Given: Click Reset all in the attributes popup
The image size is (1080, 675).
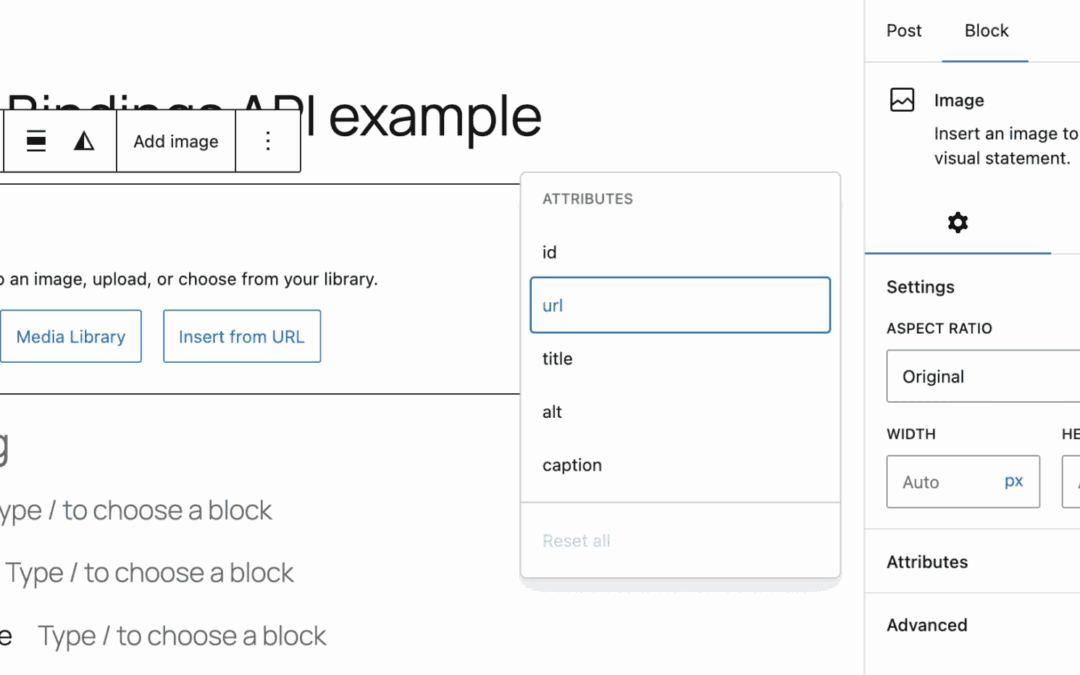Looking at the screenshot, I should (x=576, y=540).
